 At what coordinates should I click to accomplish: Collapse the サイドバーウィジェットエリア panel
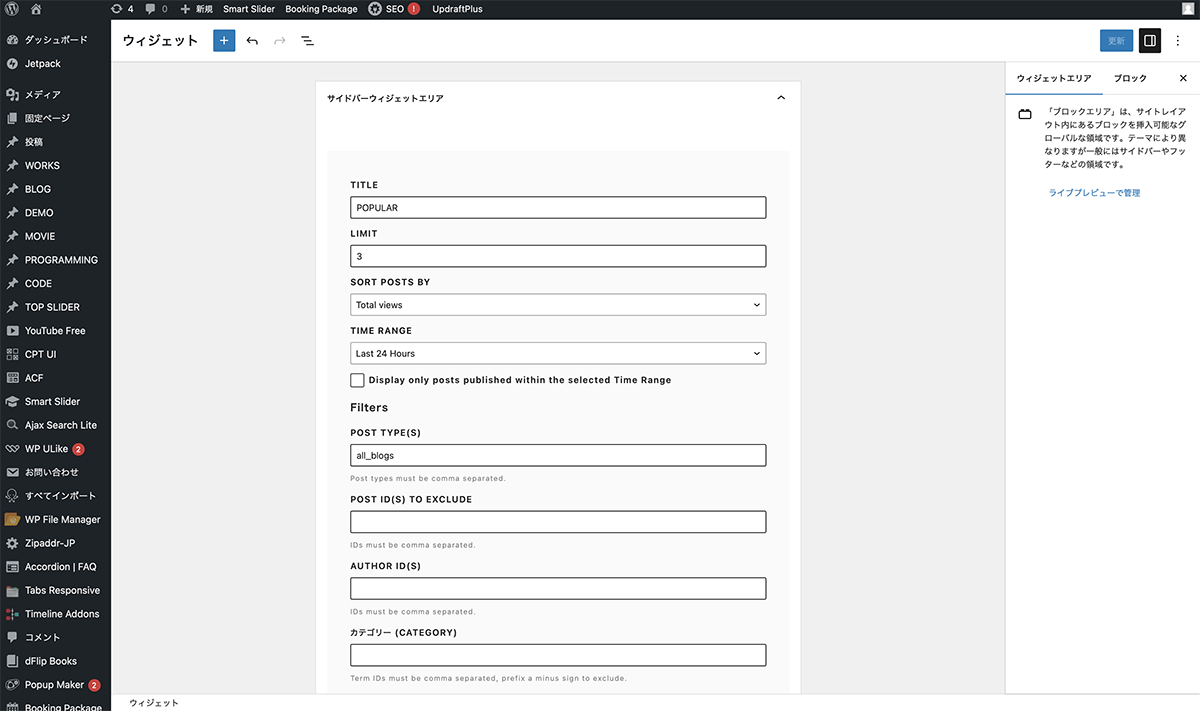tap(781, 98)
